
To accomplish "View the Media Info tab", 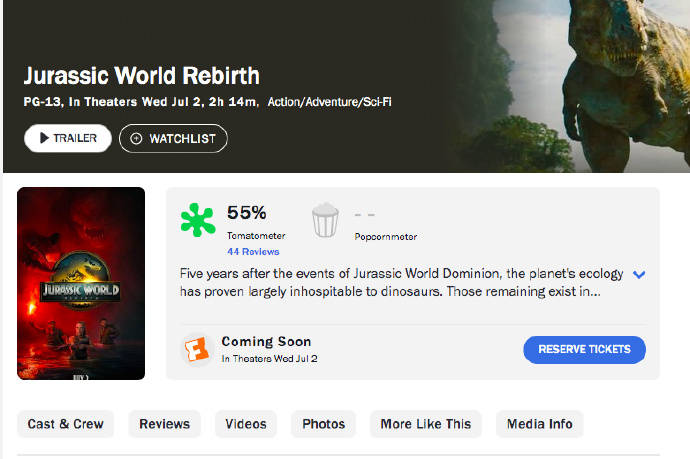I will [x=540, y=424].
